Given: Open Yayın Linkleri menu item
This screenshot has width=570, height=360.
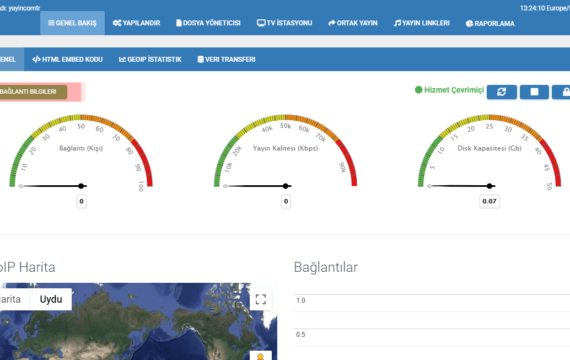Looking at the screenshot, I should (x=422, y=23).
